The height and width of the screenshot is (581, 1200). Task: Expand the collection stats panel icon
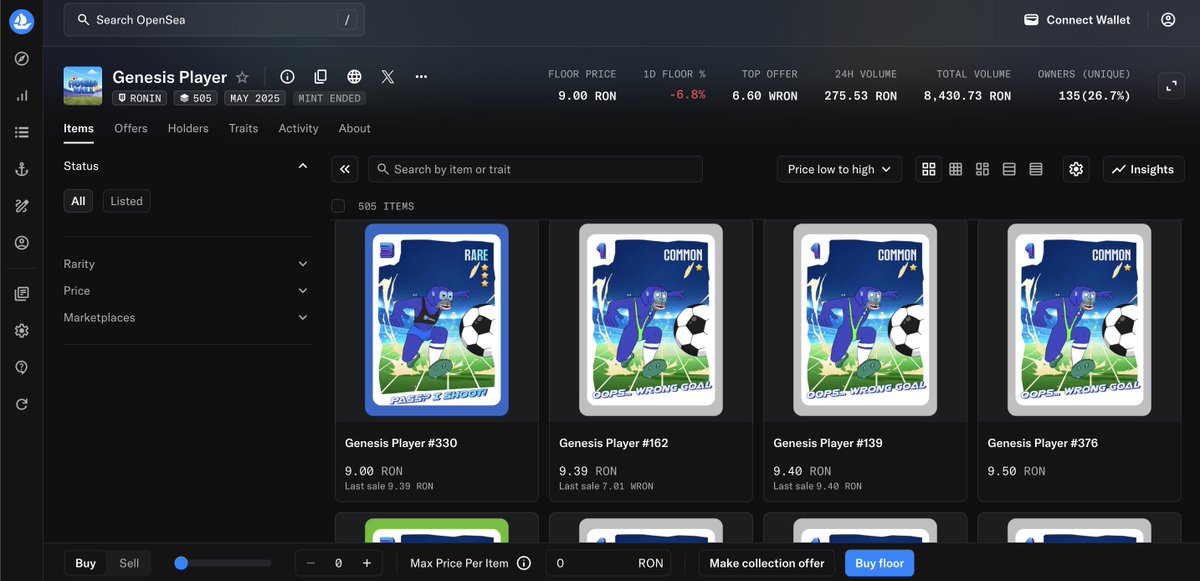[1171, 86]
